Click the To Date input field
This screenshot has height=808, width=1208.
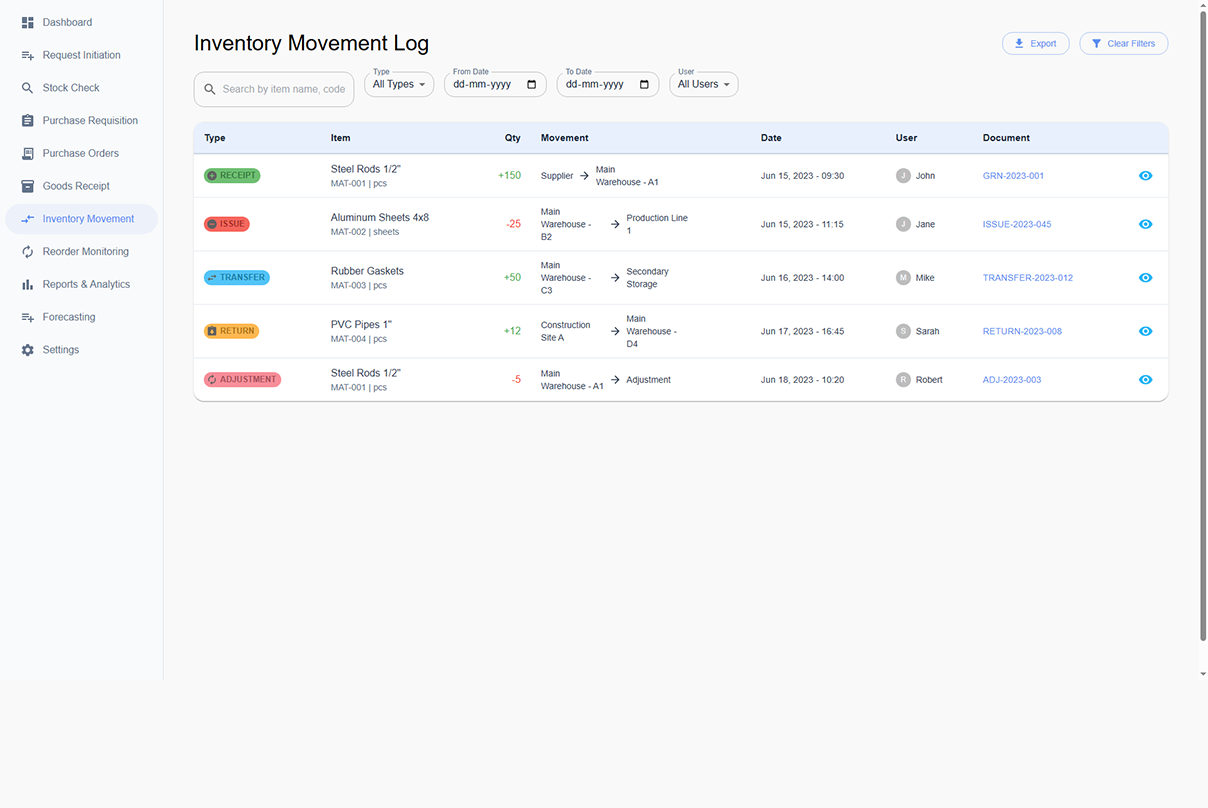click(608, 84)
